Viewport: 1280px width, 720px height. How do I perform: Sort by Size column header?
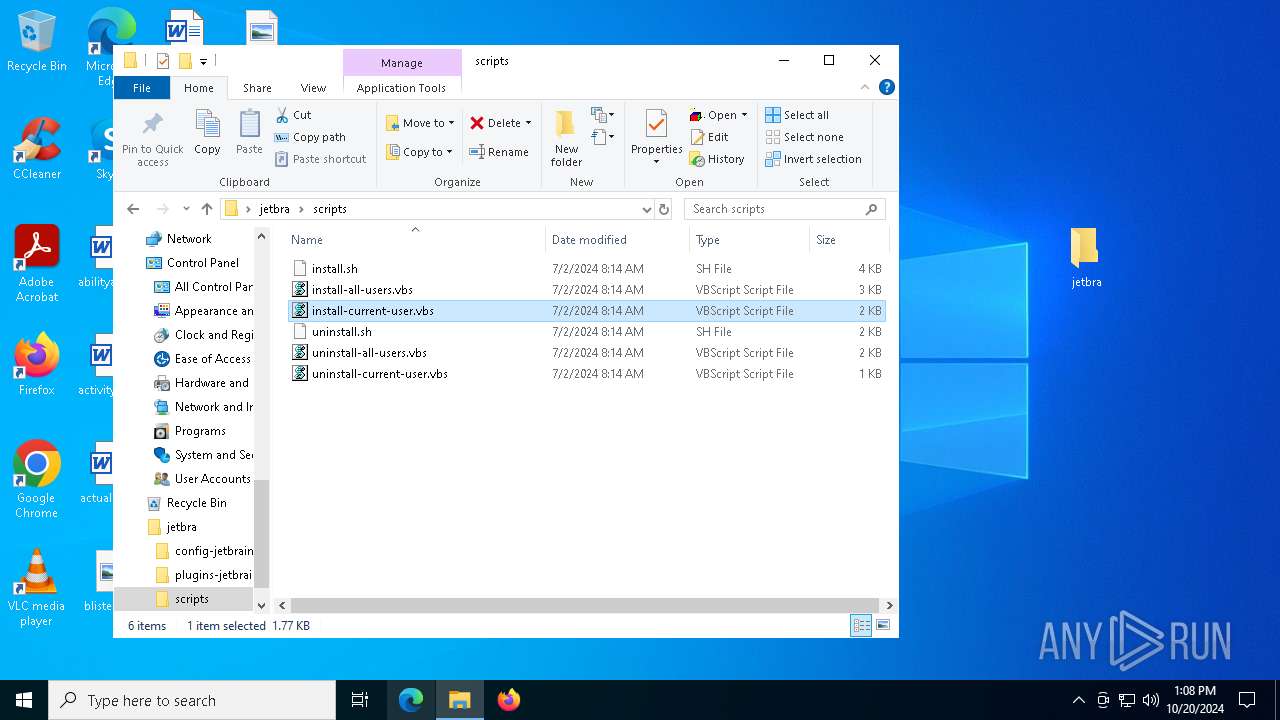[x=848, y=240]
